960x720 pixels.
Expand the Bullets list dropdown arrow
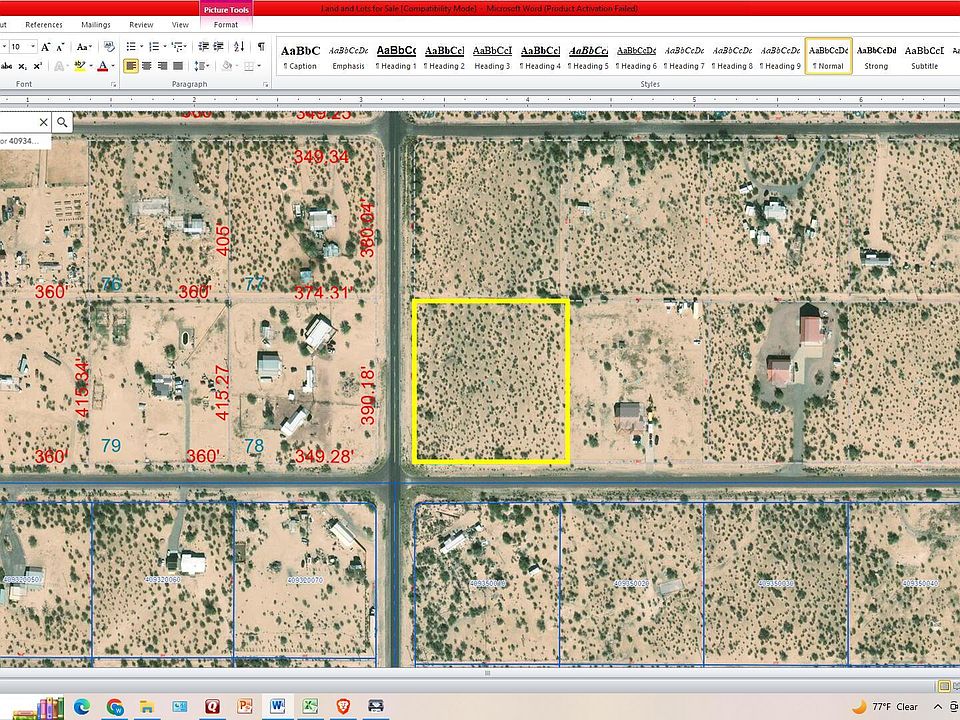(141, 46)
